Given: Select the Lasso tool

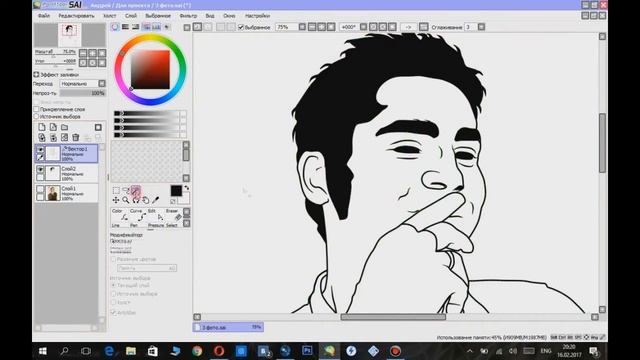Looking at the screenshot, I should 126,191.
